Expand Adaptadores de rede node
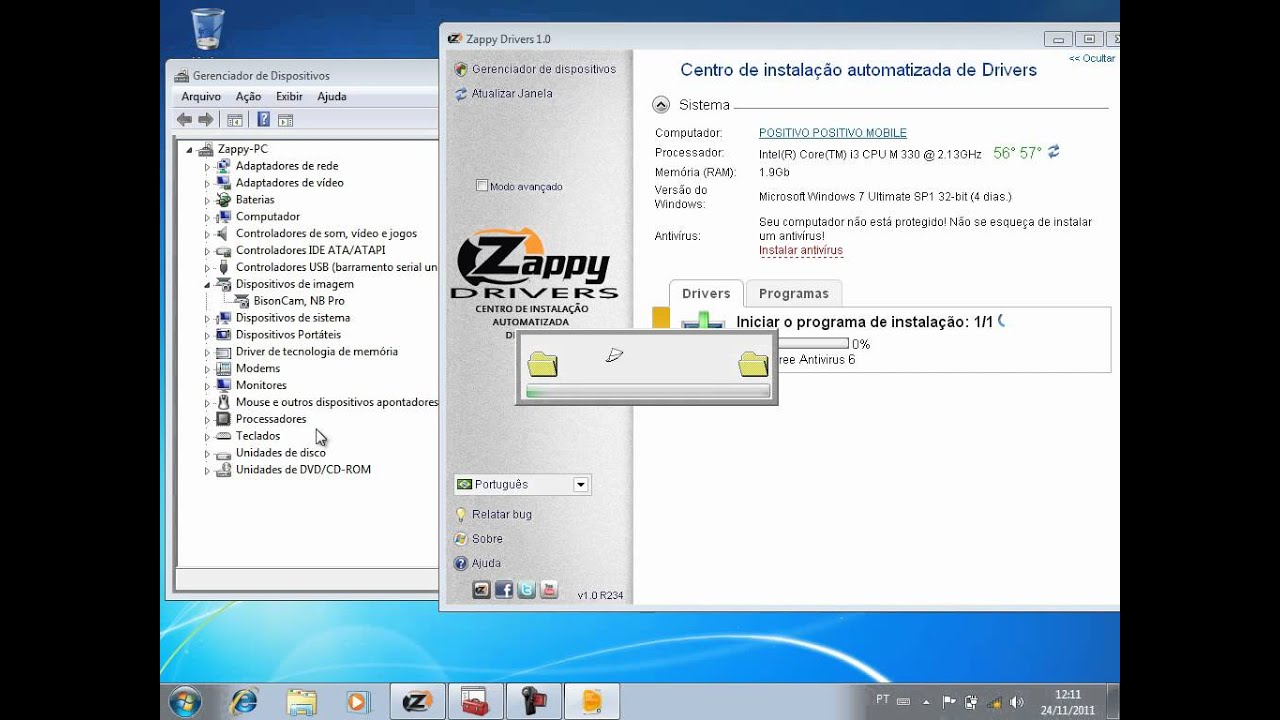Viewport: 1280px width, 720px height. [208, 166]
